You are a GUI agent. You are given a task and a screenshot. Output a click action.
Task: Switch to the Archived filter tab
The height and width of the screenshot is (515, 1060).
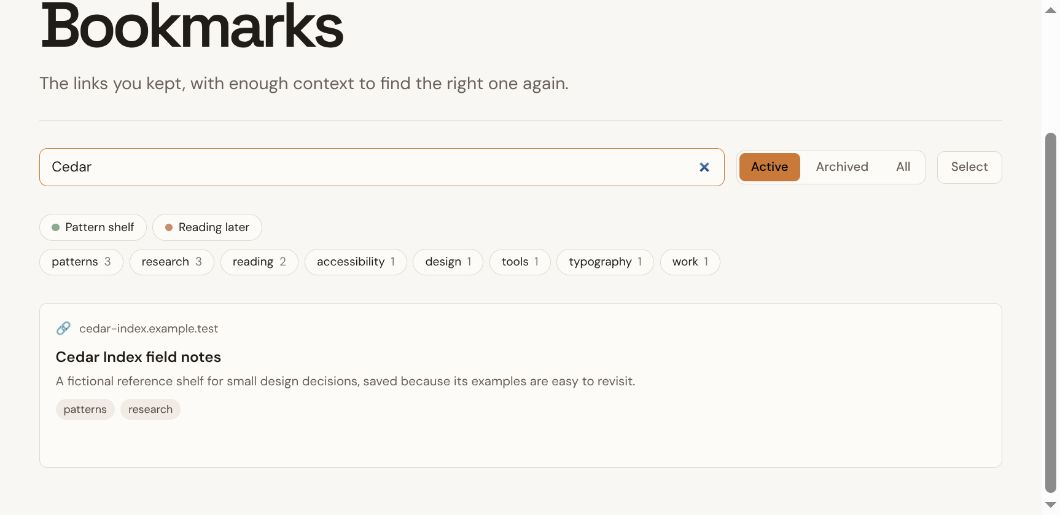(x=842, y=167)
